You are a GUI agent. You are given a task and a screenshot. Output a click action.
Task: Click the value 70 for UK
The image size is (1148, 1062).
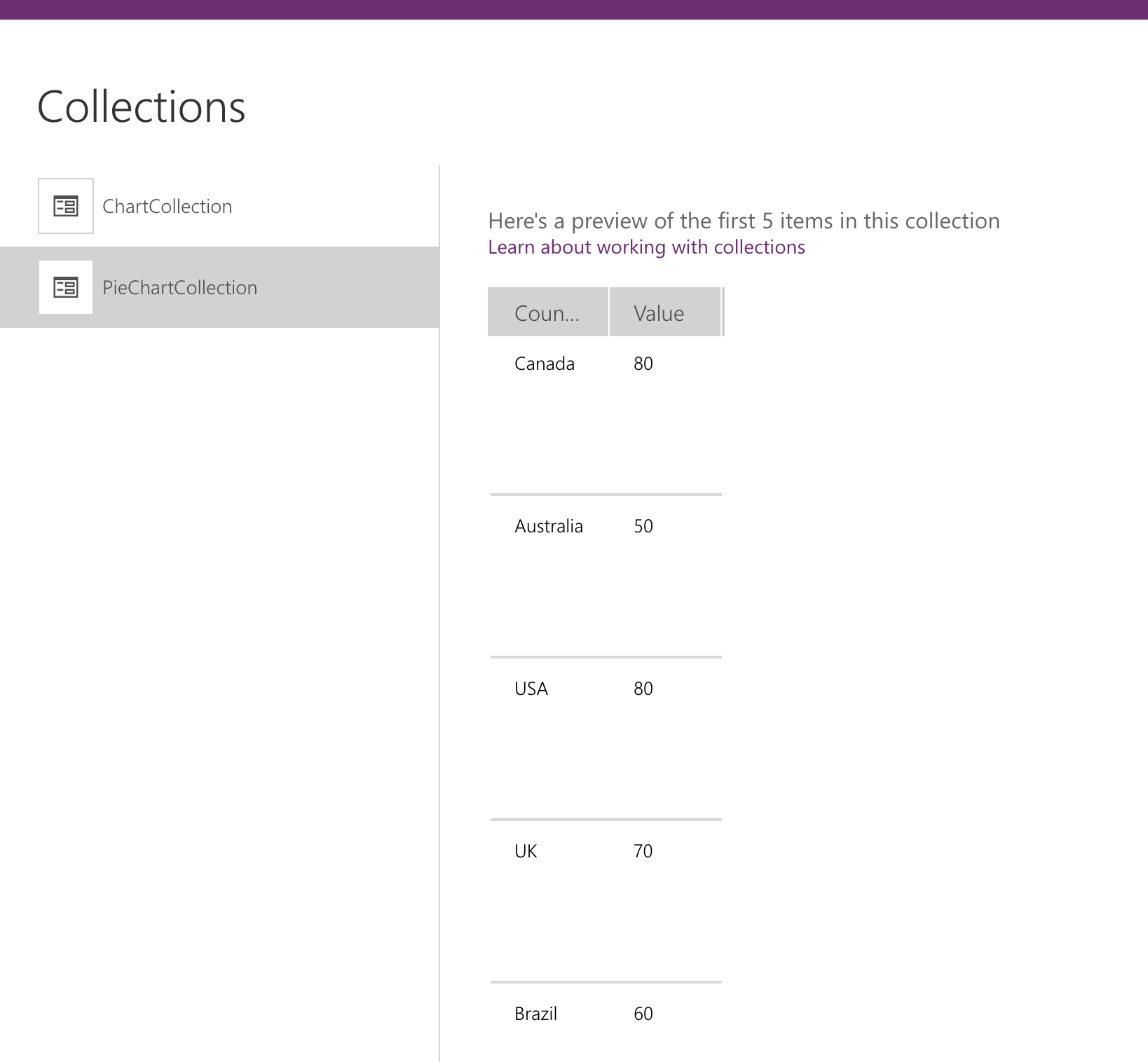642,850
